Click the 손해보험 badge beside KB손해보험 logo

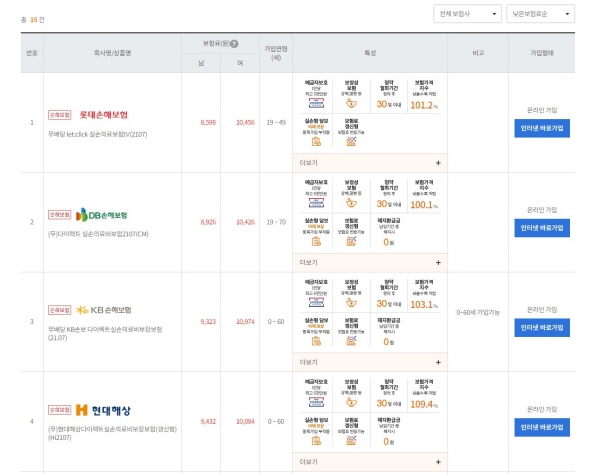click(x=59, y=310)
